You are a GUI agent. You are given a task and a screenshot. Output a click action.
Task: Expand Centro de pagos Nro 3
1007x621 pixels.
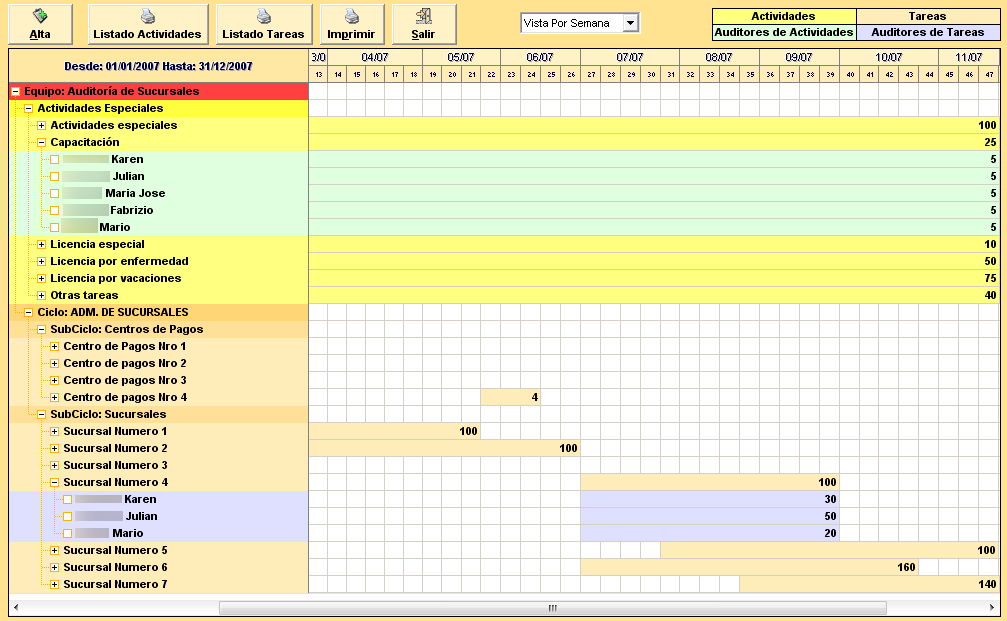click(55, 381)
